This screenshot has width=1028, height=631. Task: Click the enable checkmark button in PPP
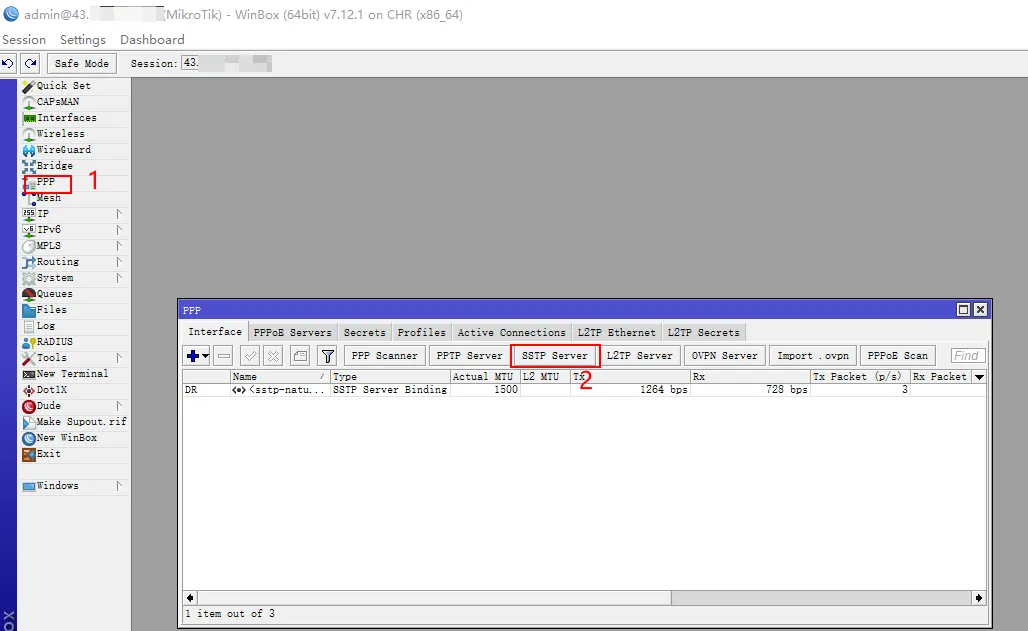[250, 356]
